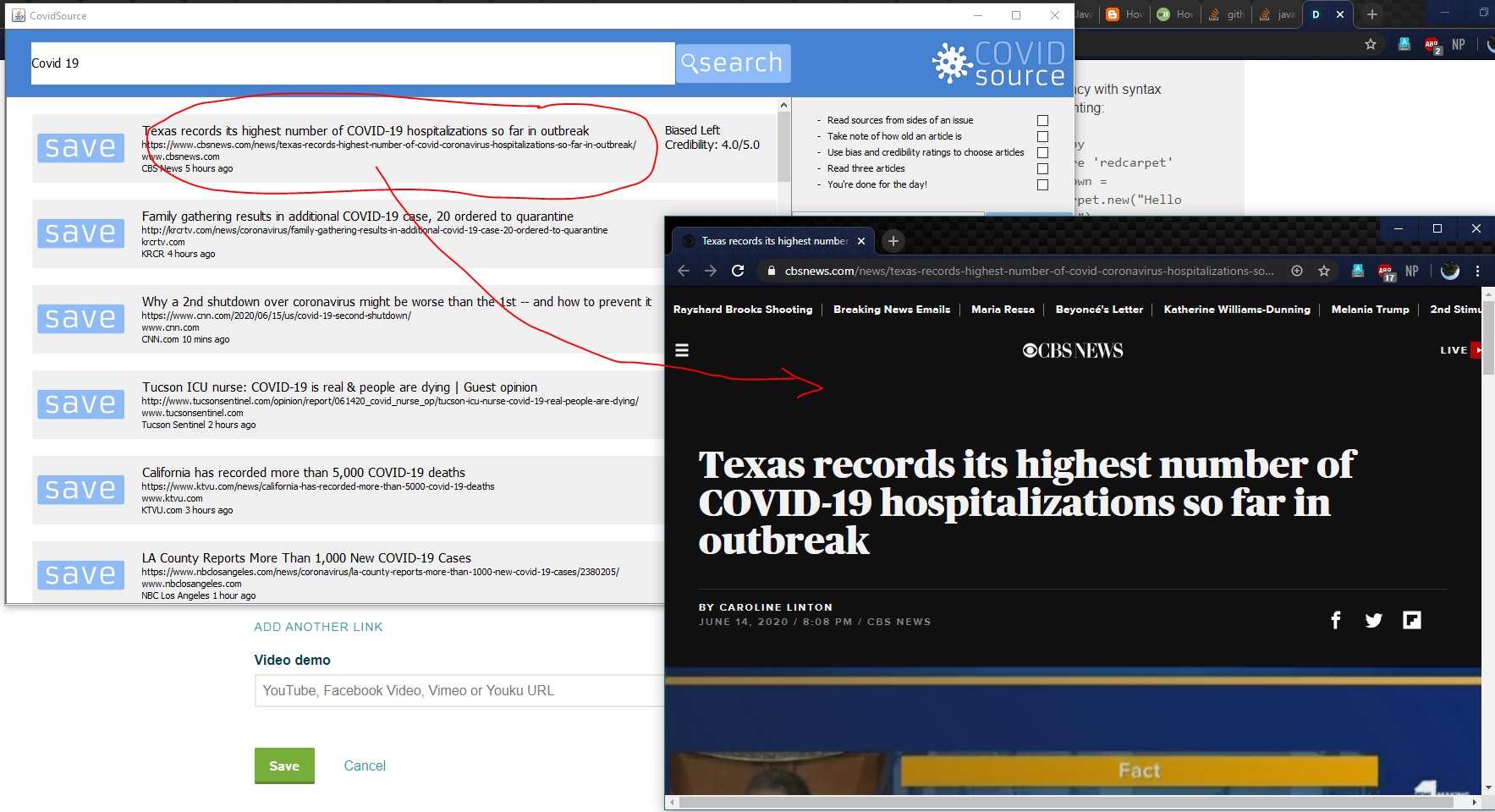Open the ktvu.com California deaths URL
The image size is (1495, 812).
click(318, 486)
